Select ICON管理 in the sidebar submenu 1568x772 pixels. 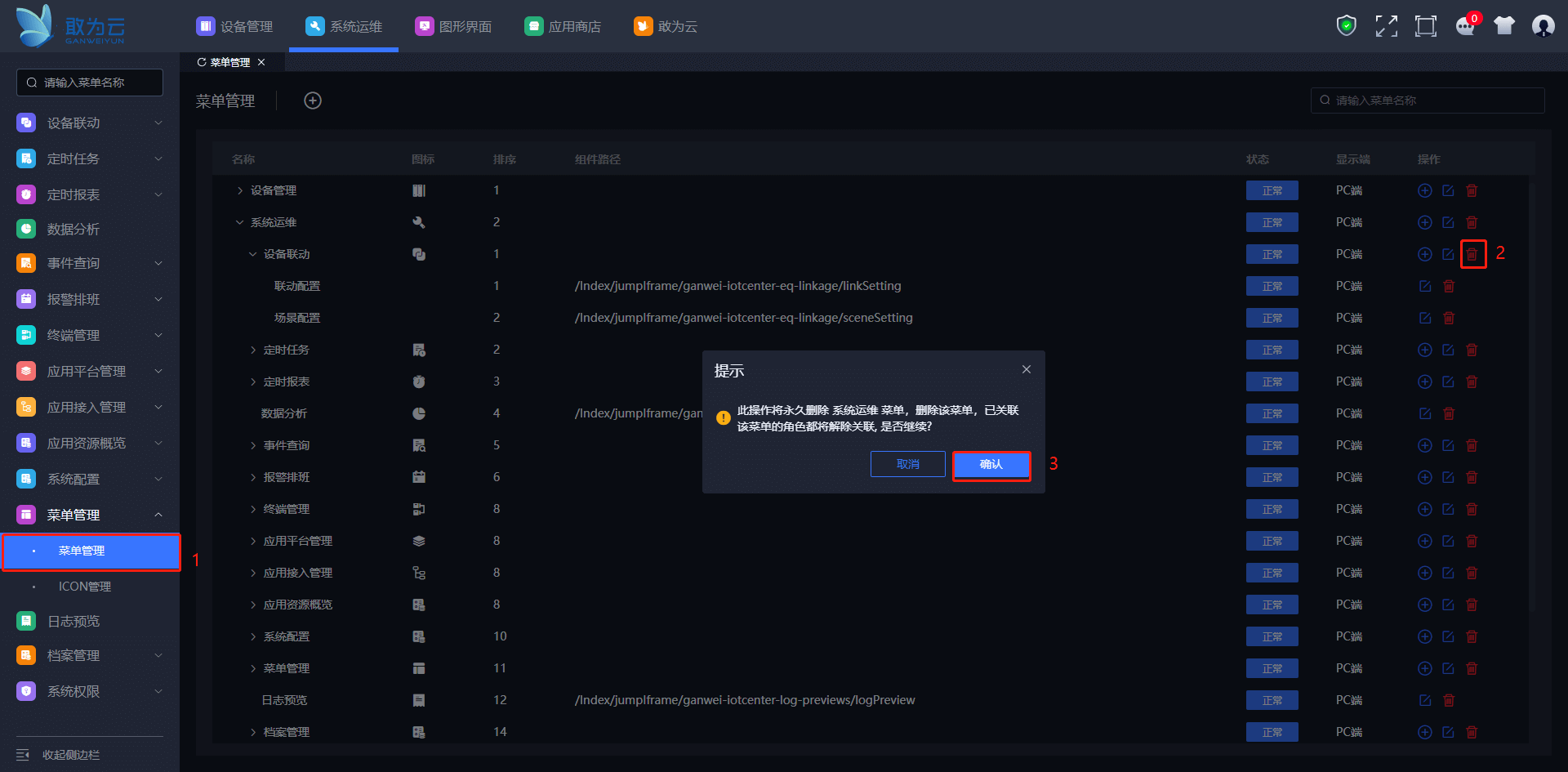tap(85, 587)
